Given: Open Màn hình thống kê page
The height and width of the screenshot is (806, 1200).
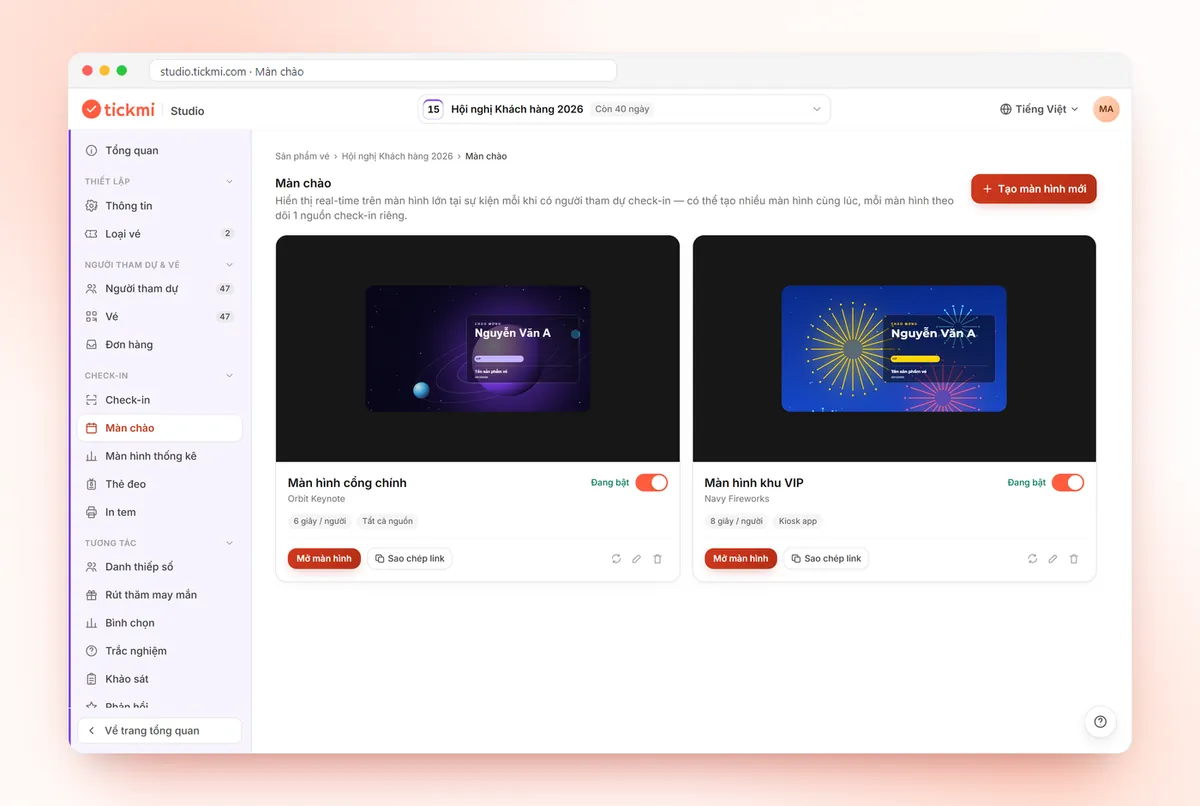Looking at the screenshot, I should pyautogui.click(x=160, y=456).
